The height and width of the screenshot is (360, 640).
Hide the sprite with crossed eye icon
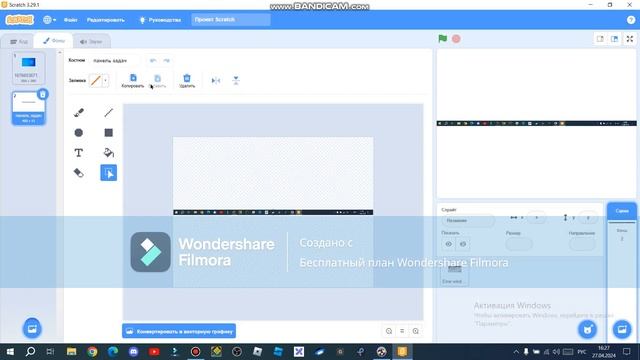[x=463, y=244]
